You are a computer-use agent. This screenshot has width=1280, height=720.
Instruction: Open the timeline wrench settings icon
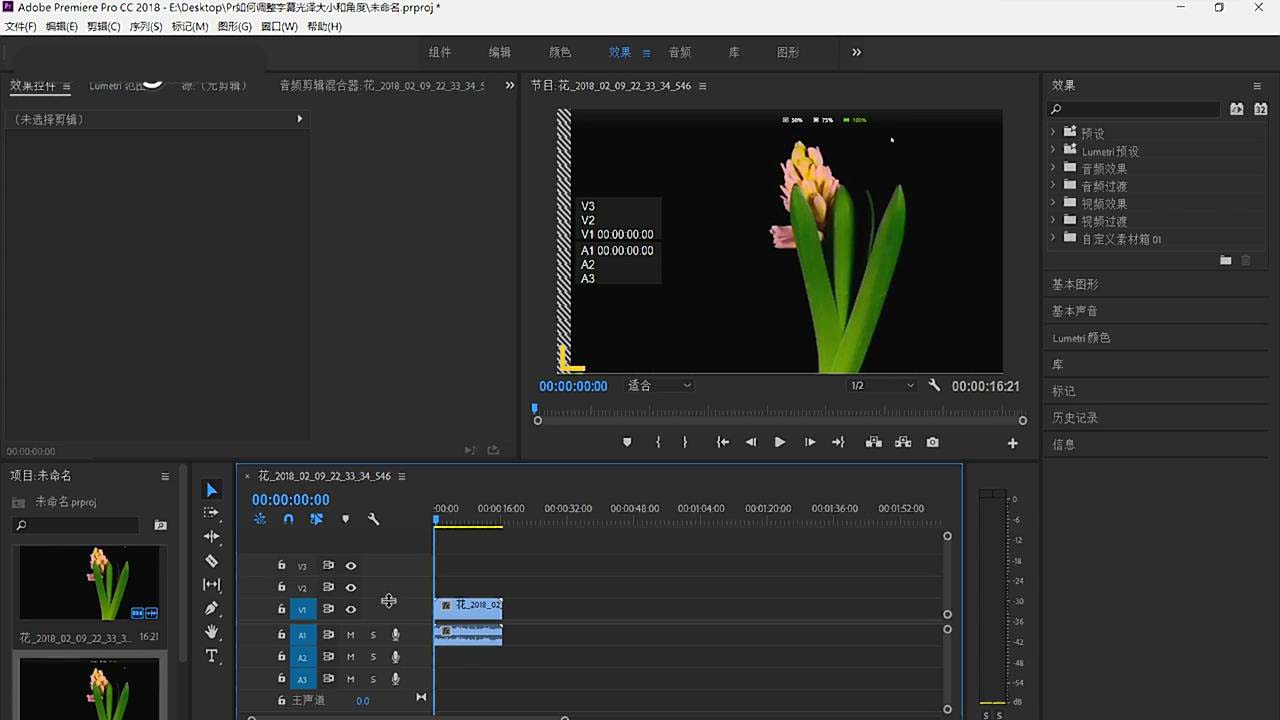[x=373, y=519]
